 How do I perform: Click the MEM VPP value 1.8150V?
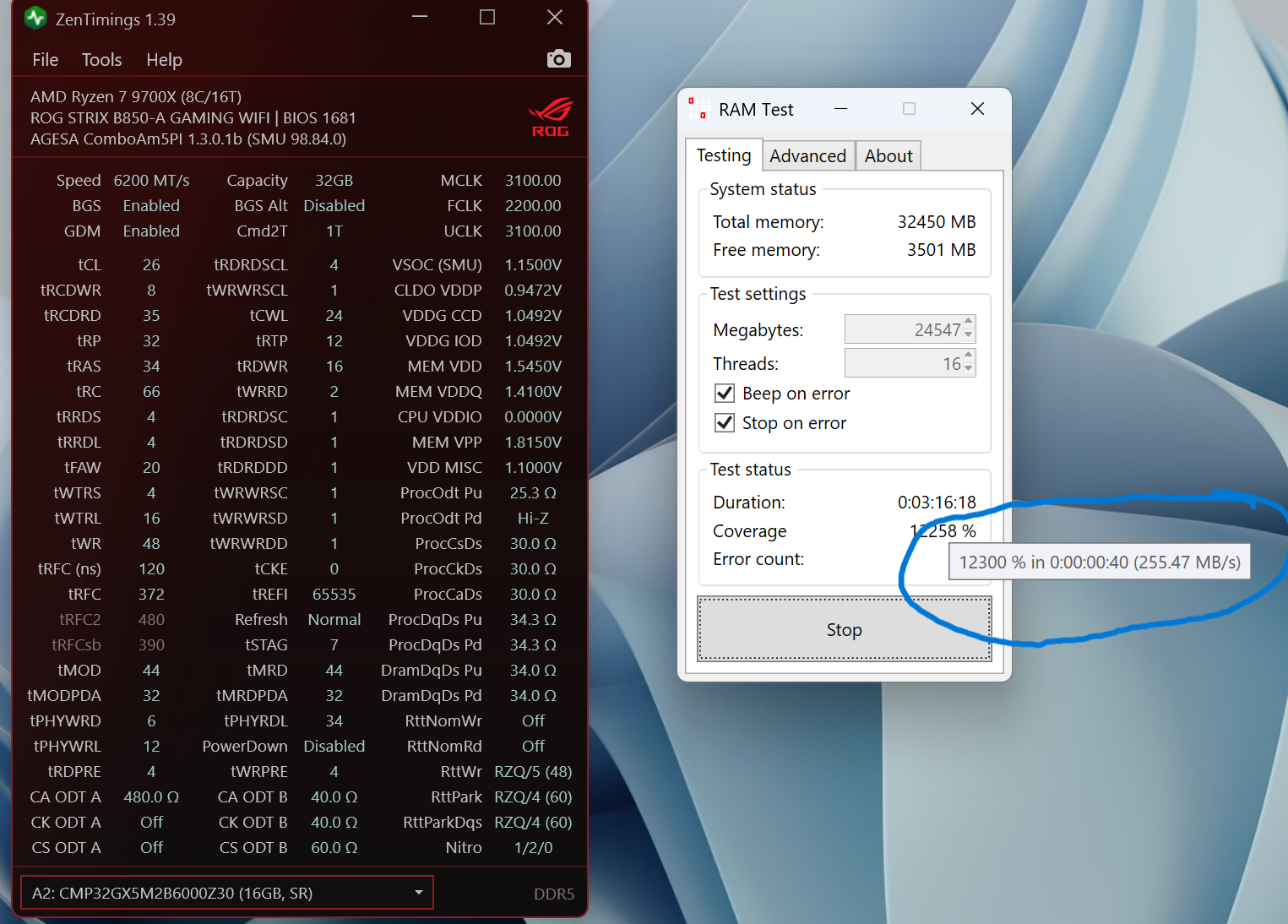point(533,443)
